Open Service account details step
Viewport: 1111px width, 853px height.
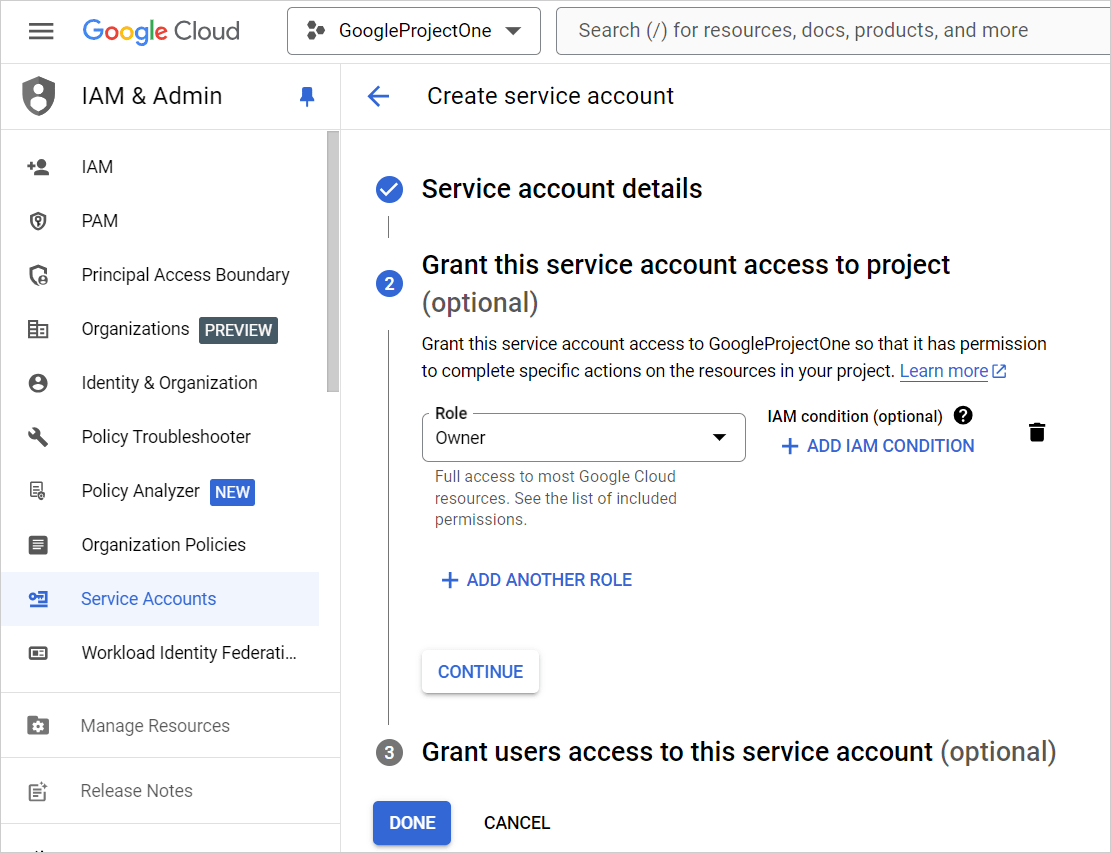(x=562, y=189)
